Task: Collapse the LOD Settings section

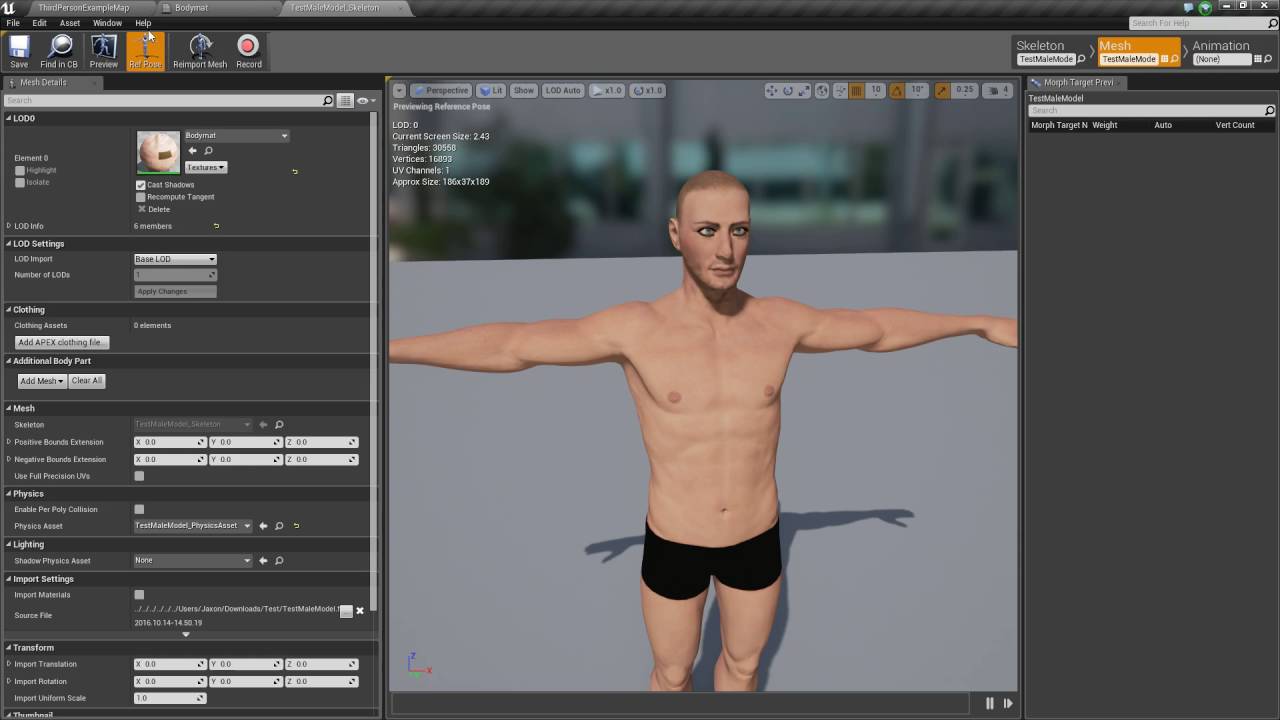Action: [9, 244]
